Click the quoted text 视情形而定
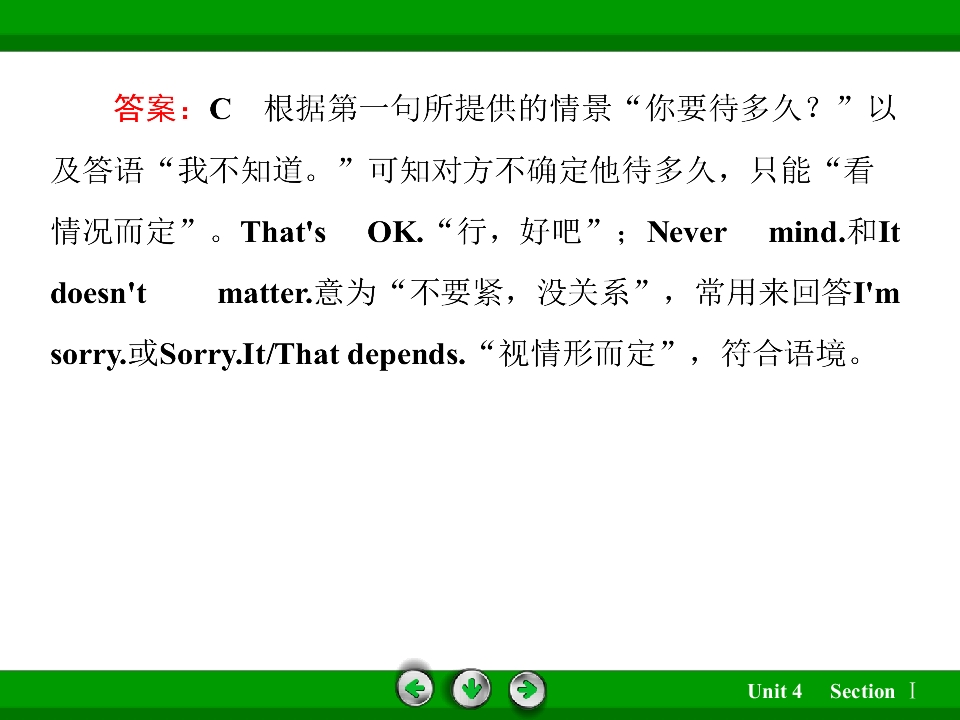960x720 pixels. (x=578, y=354)
